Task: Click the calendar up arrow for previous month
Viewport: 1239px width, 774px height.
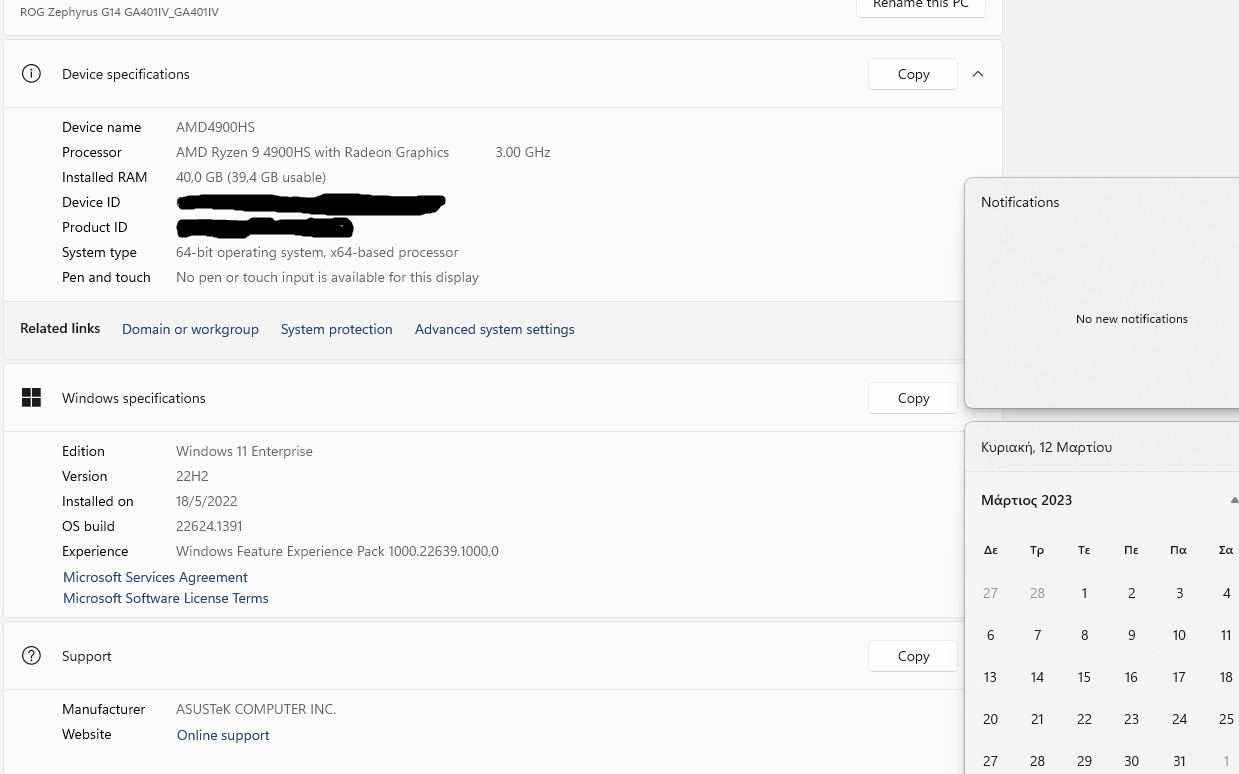Action: click(1234, 500)
